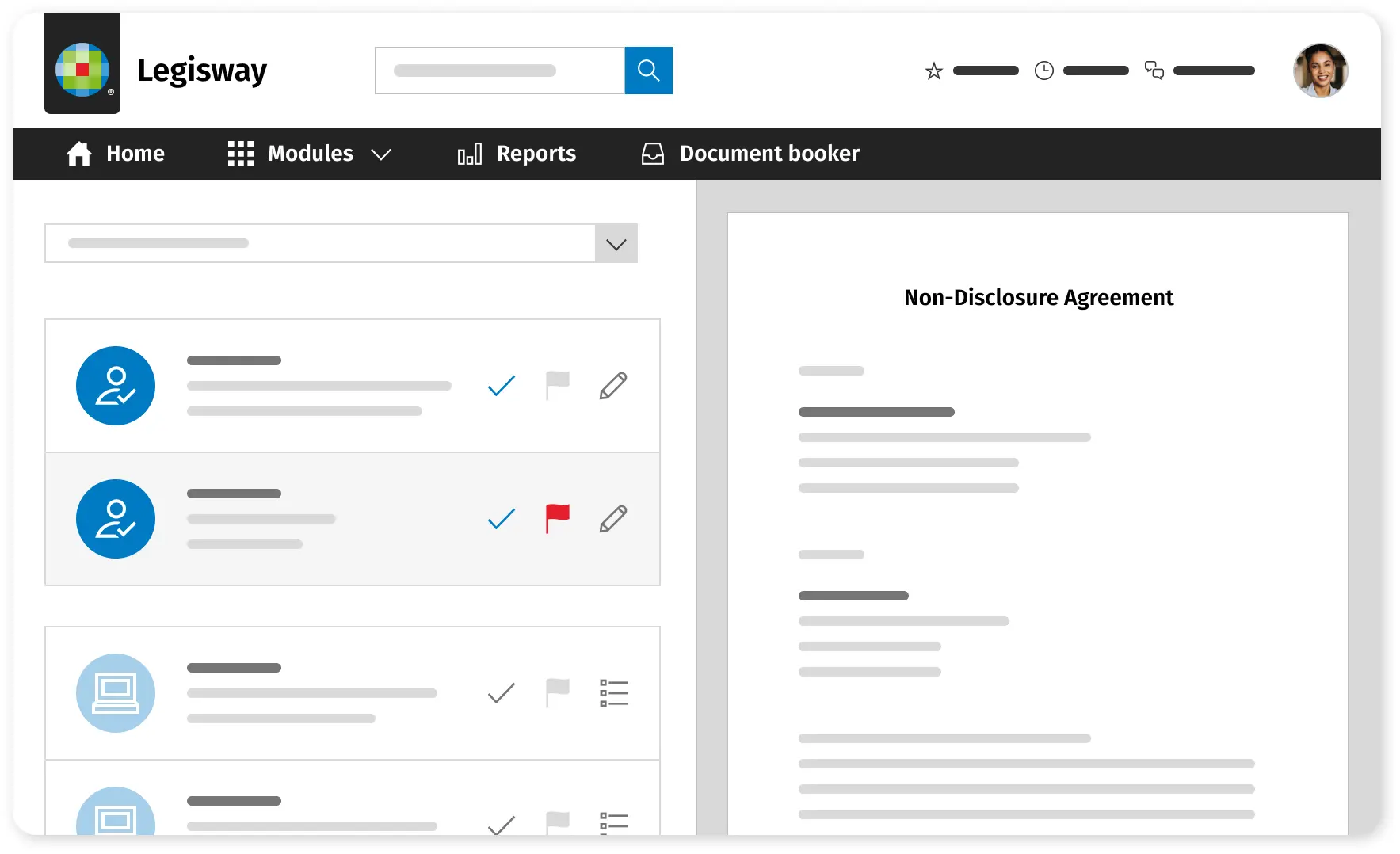This screenshot has width=1400, height=854.
Task: Toggle the gray flag in first row
Action: [557, 385]
